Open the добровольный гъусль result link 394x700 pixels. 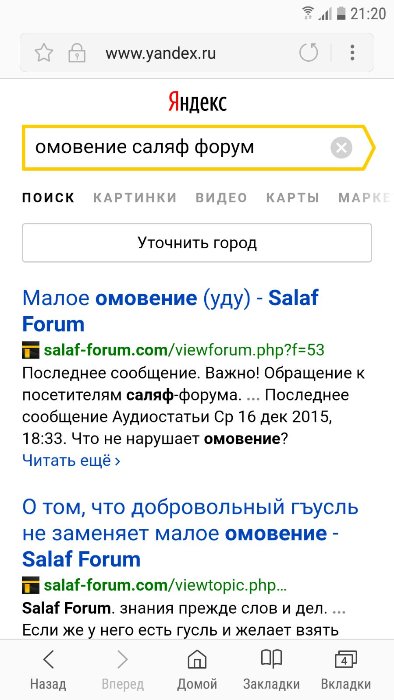(191, 533)
